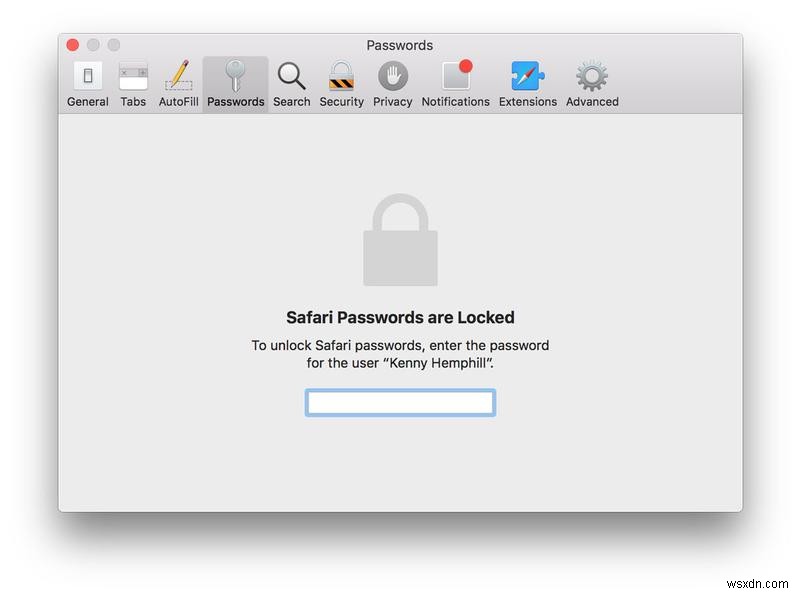The image size is (800, 594).
Task: Click the Passwords key icon
Action: pyautogui.click(x=235, y=77)
